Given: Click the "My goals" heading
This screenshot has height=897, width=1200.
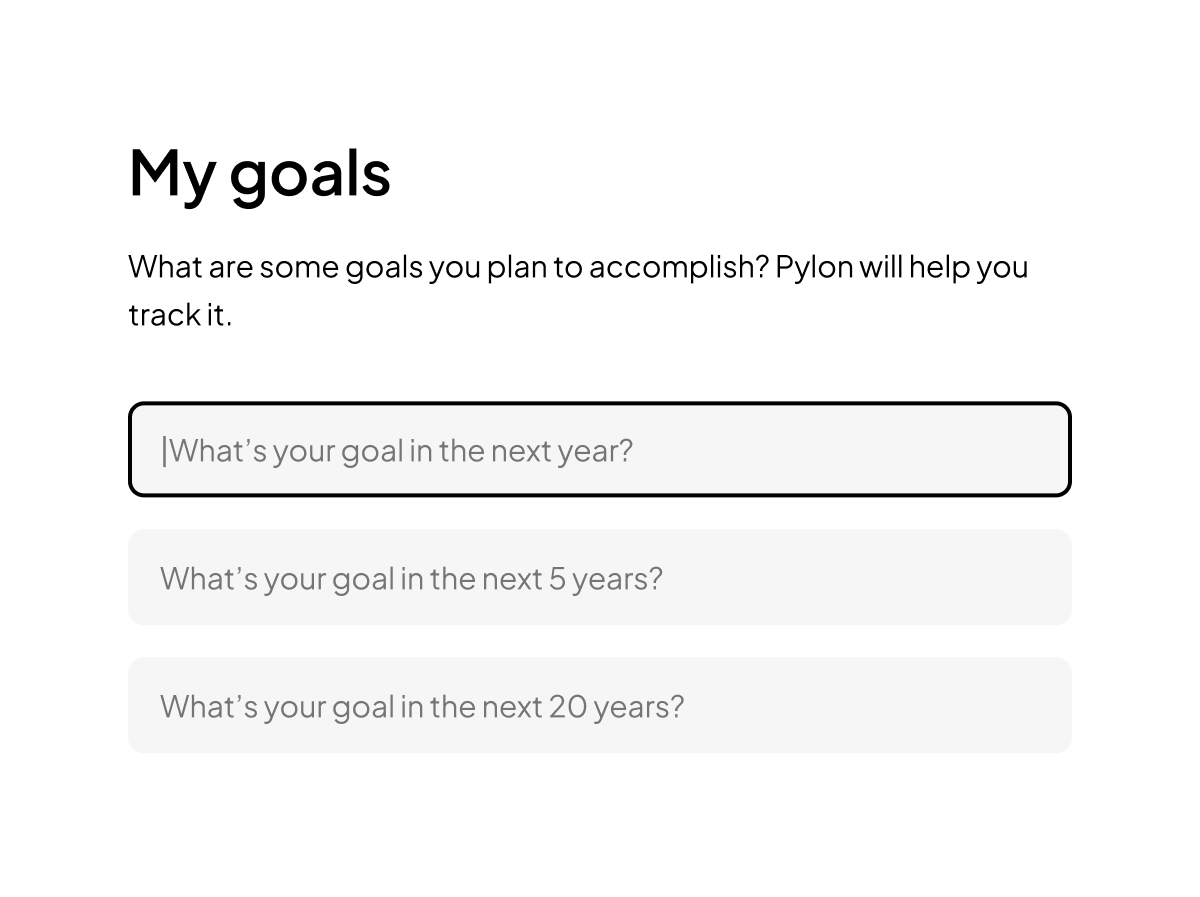Looking at the screenshot, I should click(260, 172).
